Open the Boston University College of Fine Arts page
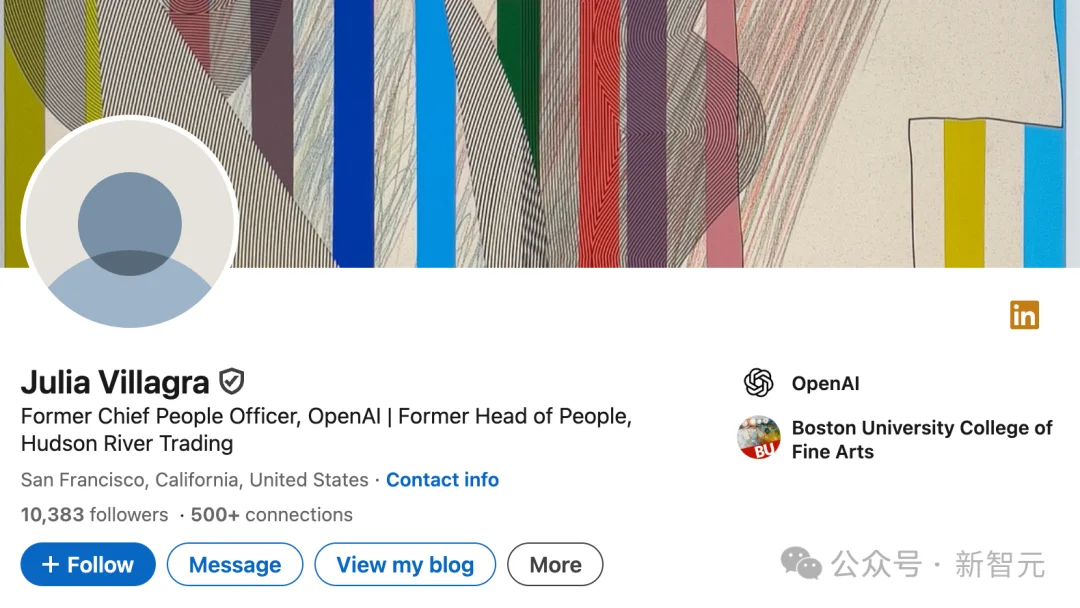Screen dimensions: 1080x608 coord(920,440)
